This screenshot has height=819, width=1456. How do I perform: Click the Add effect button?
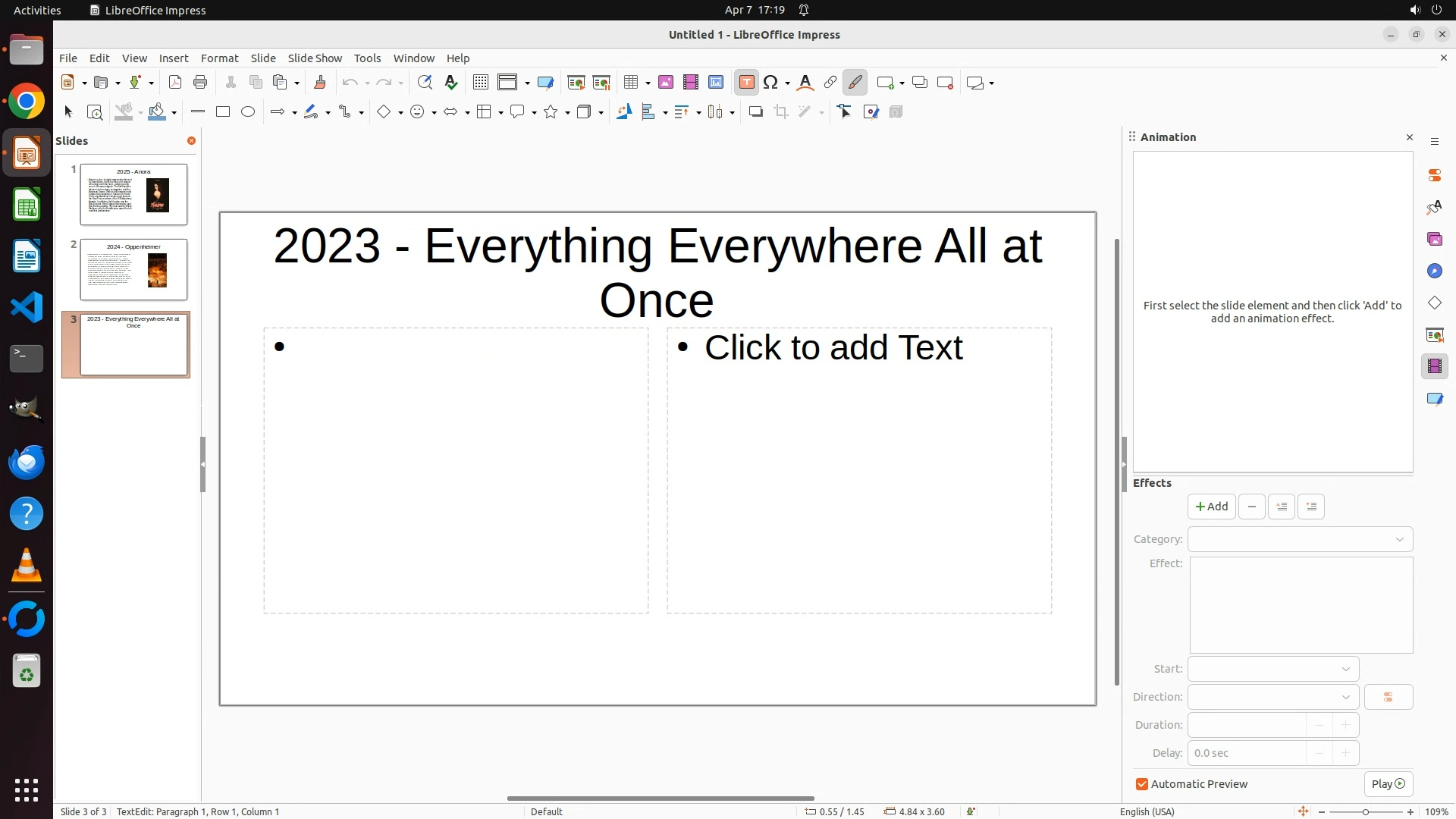pos(1211,507)
